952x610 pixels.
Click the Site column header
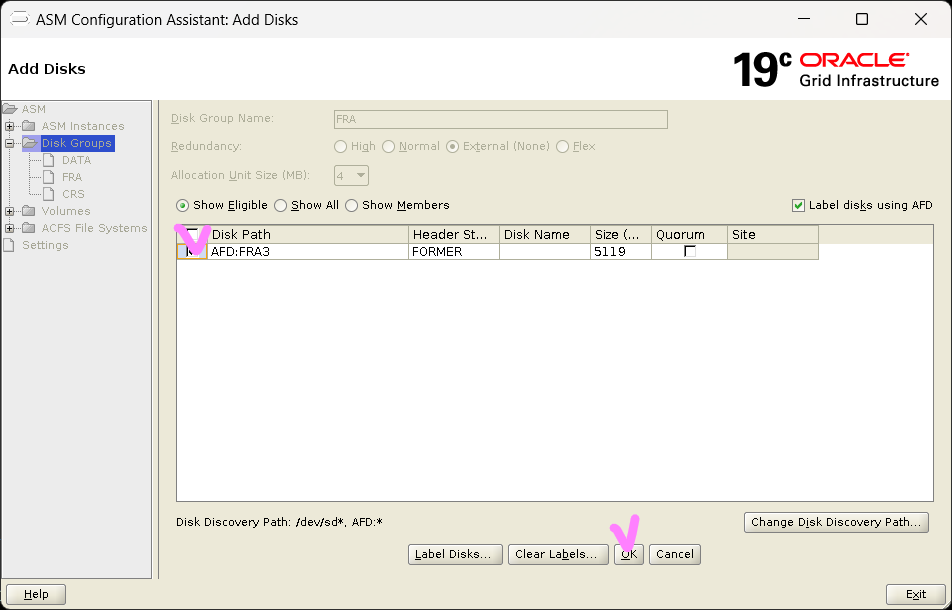pos(773,234)
